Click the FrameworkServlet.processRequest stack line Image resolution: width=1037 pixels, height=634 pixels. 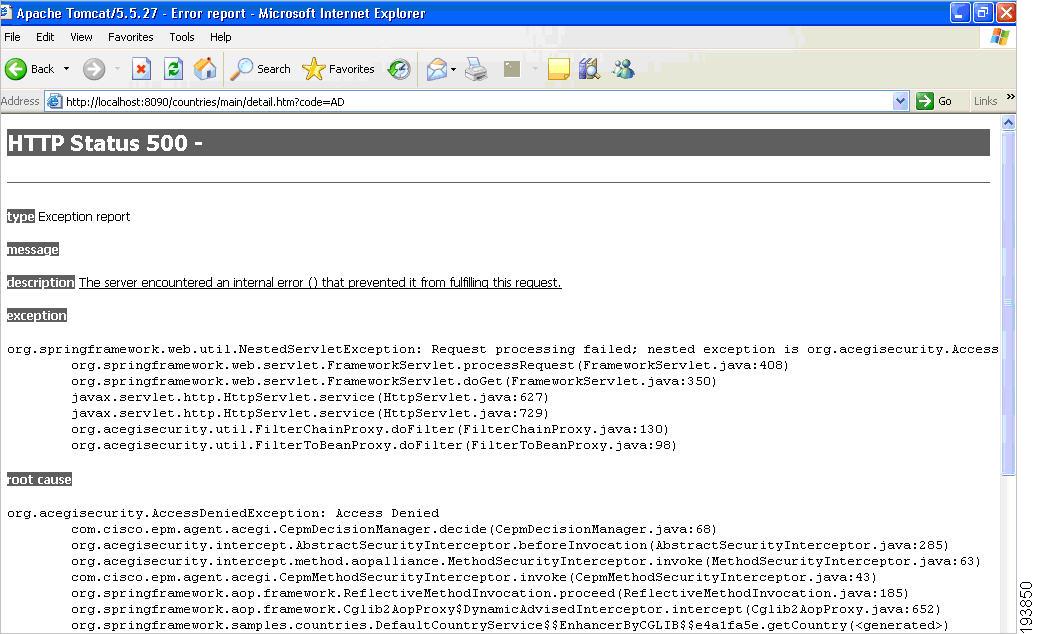point(430,365)
